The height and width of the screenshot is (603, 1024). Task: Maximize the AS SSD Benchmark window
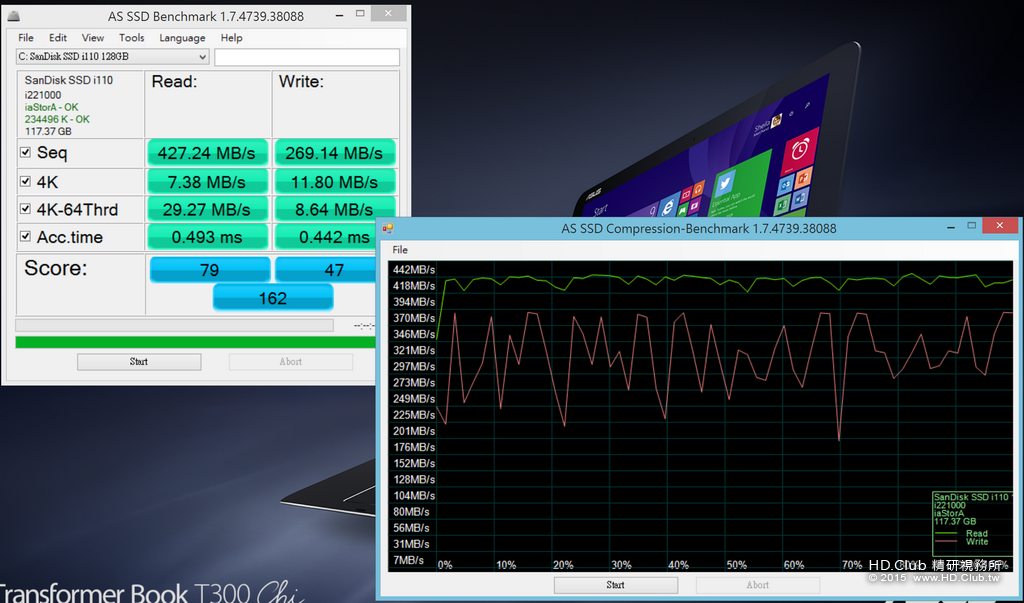(x=360, y=14)
